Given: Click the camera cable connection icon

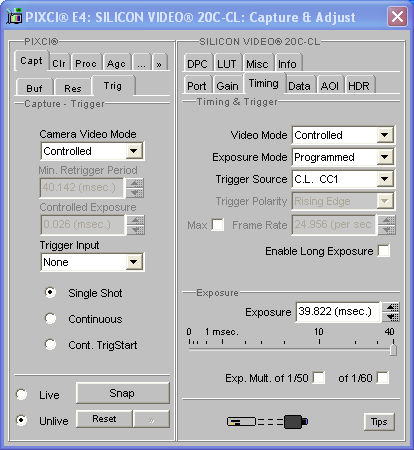Looking at the screenshot, I should click(267, 422).
